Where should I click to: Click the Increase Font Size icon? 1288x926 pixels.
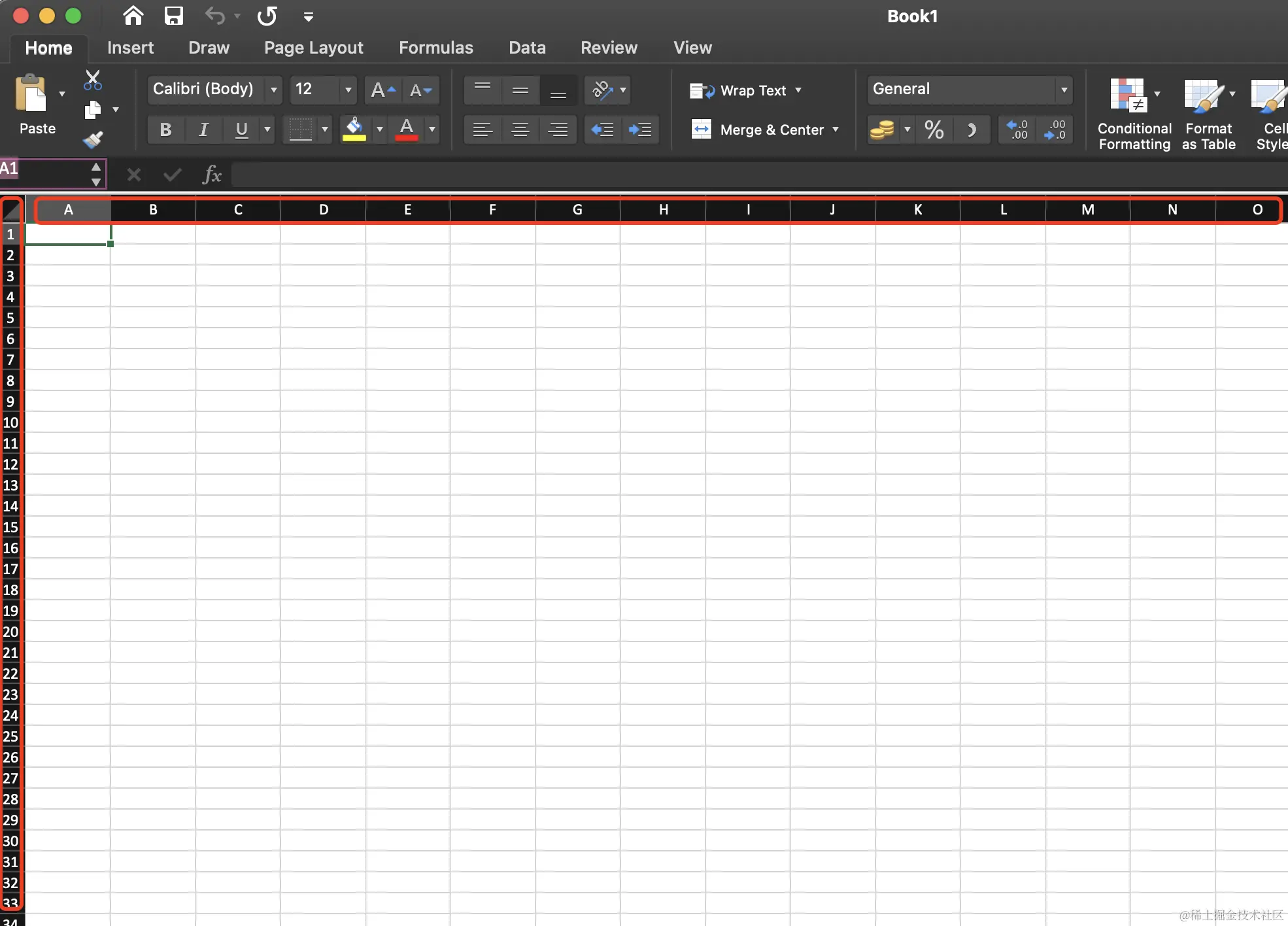[x=382, y=90]
